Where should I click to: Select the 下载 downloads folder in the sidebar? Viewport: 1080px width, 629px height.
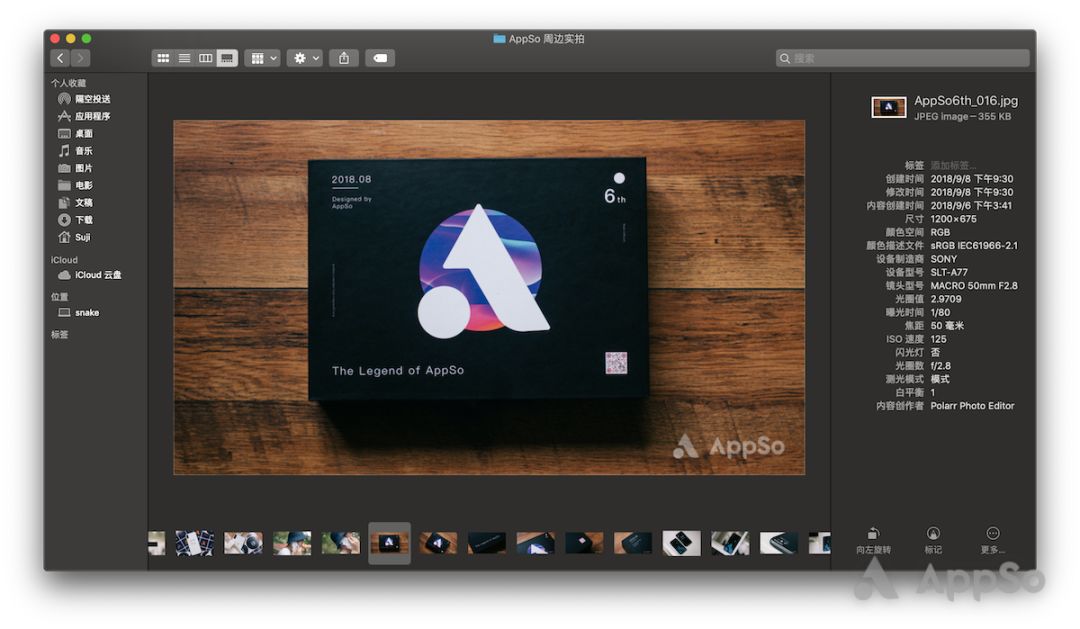(84, 220)
